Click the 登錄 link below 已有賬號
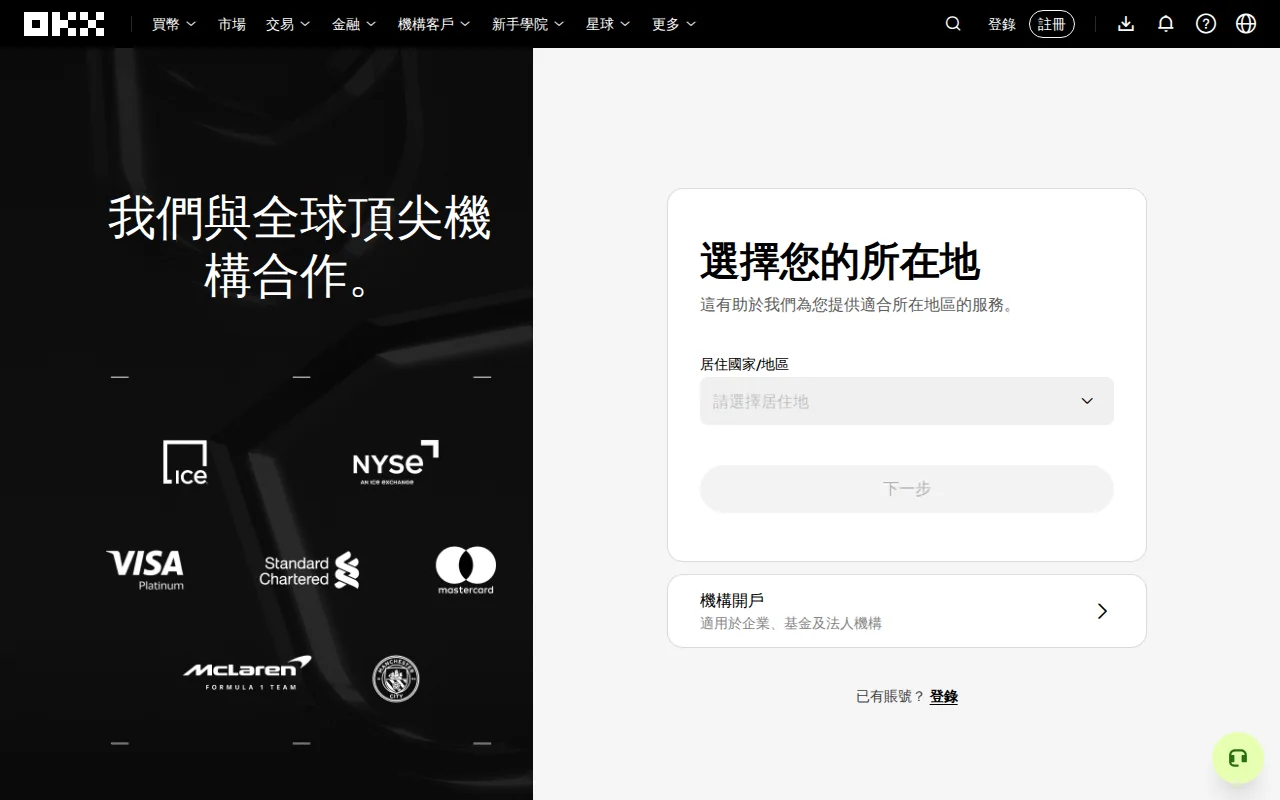The image size is (1280, 800). coord(944,697)
